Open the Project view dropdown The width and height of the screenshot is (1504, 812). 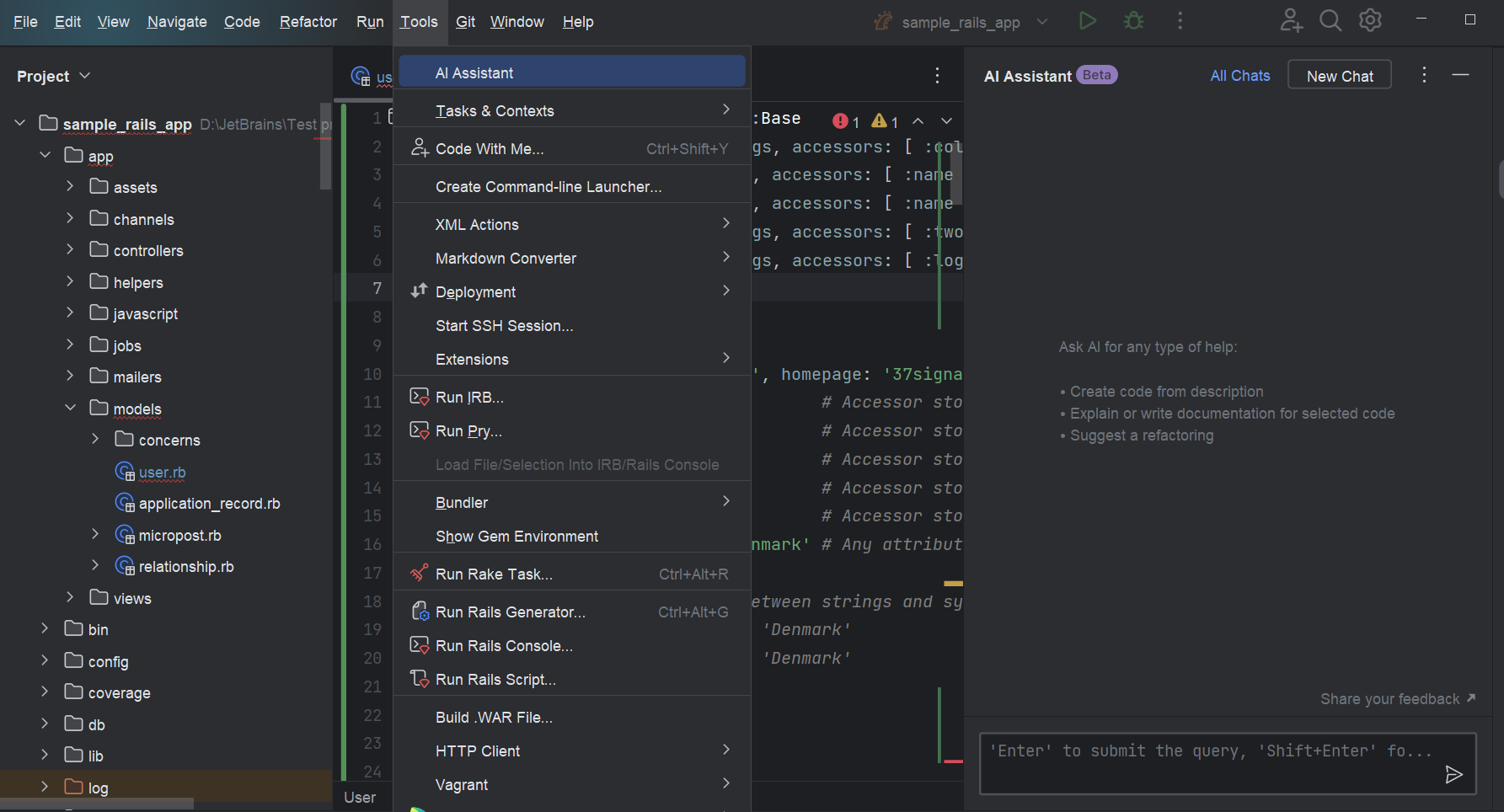point(53,76)
